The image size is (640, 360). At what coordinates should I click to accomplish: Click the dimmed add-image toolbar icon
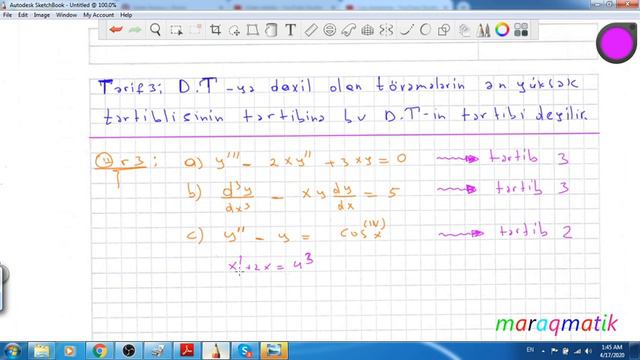point(195,30)
